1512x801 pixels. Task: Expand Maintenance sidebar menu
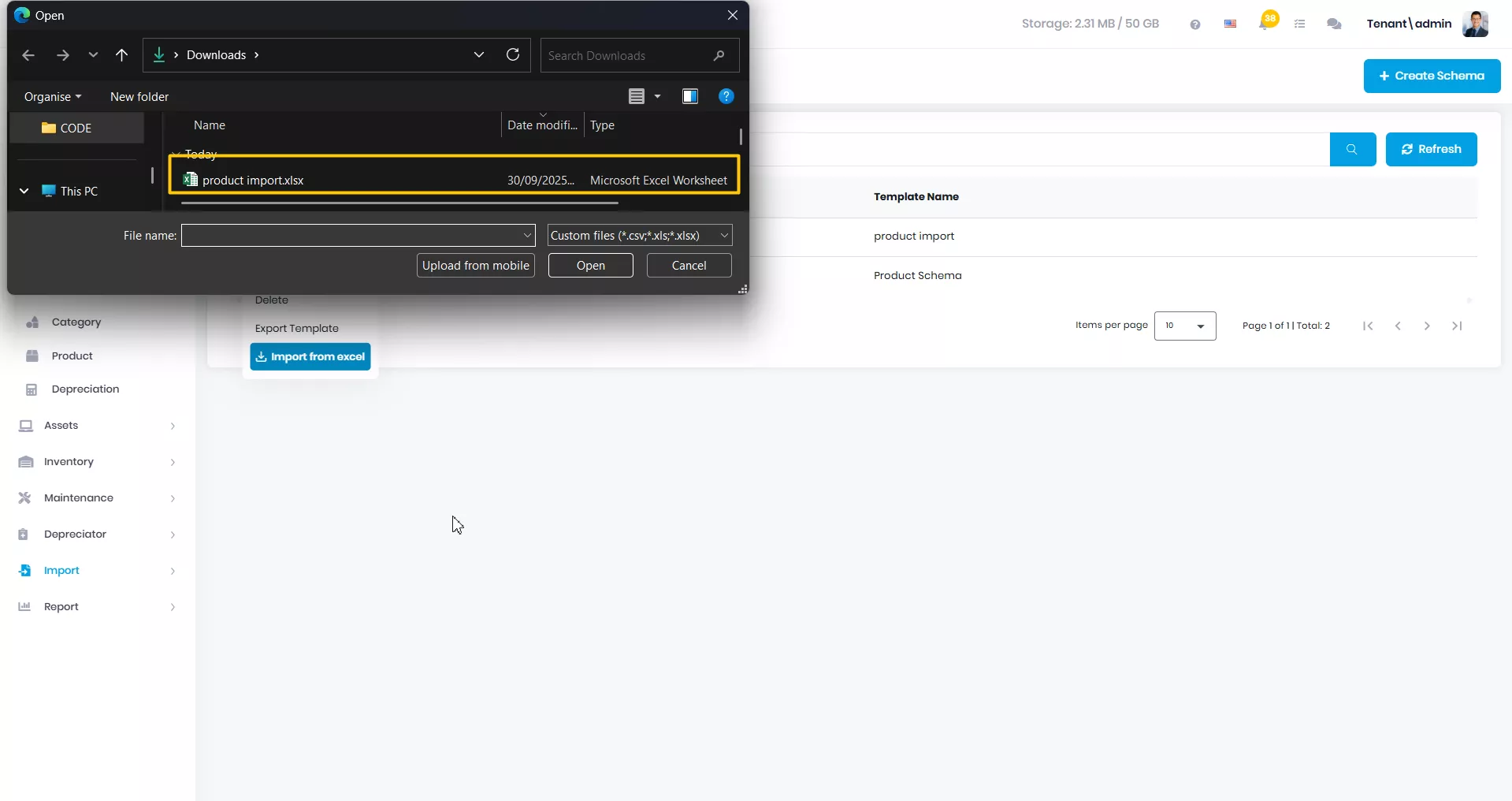(98, 498)
